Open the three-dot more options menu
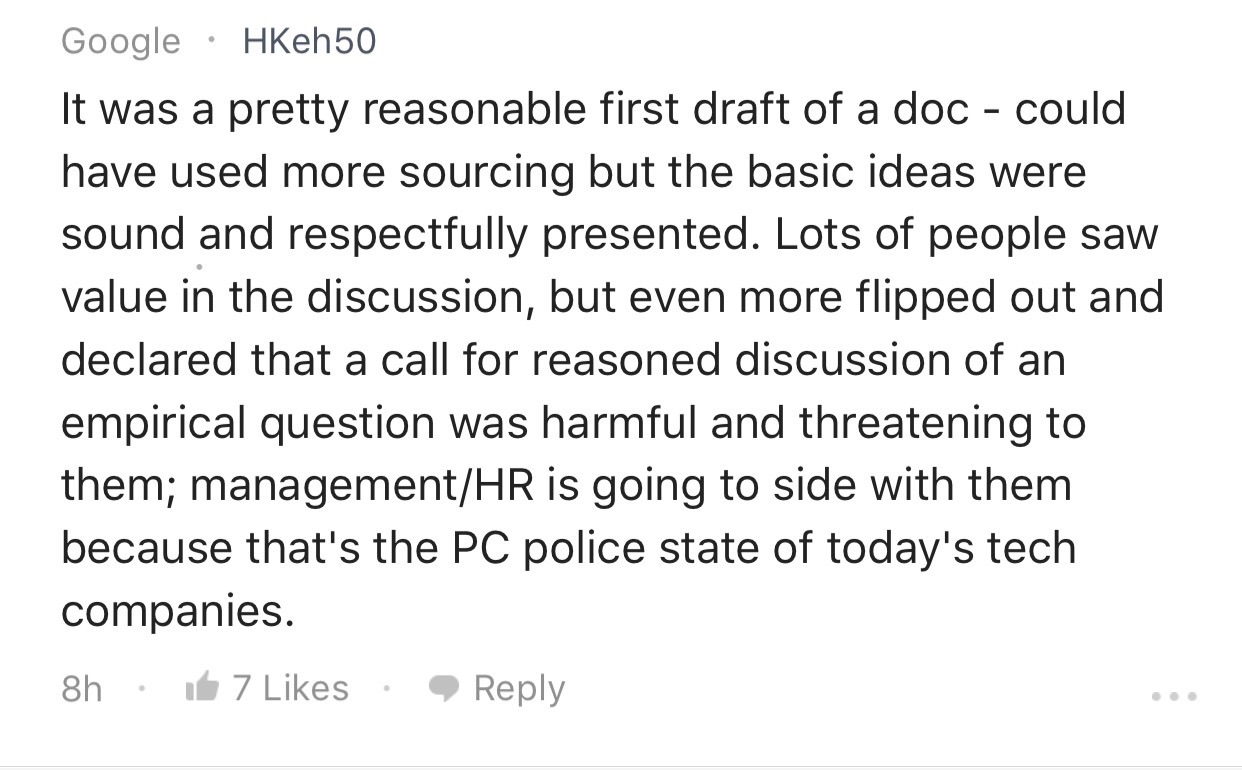 click(1174, 694)
